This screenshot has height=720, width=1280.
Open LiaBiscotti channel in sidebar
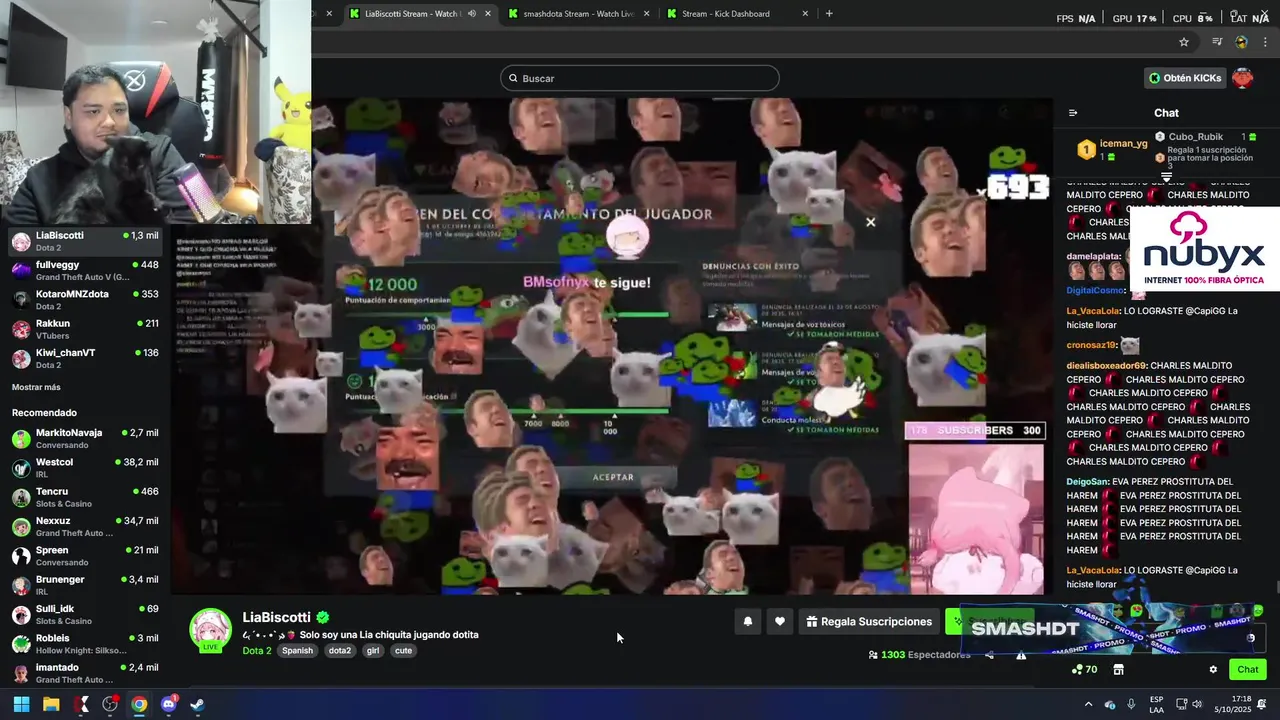[x=85, y=241]
